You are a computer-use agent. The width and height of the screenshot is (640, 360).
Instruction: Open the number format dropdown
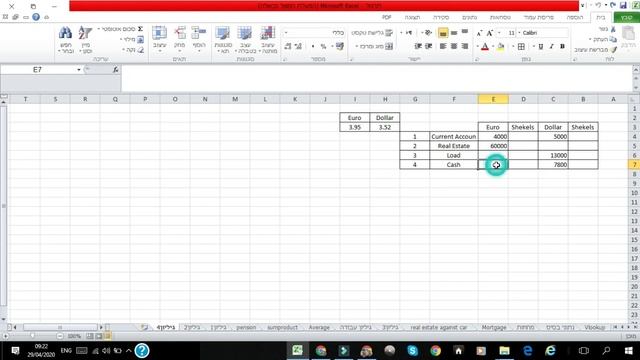(x=286, y=33)
